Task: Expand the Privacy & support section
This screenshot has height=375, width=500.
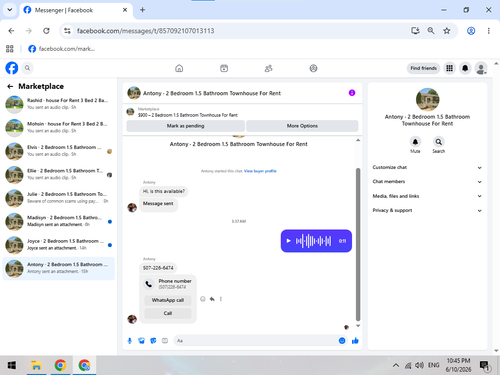Action: 427,210
